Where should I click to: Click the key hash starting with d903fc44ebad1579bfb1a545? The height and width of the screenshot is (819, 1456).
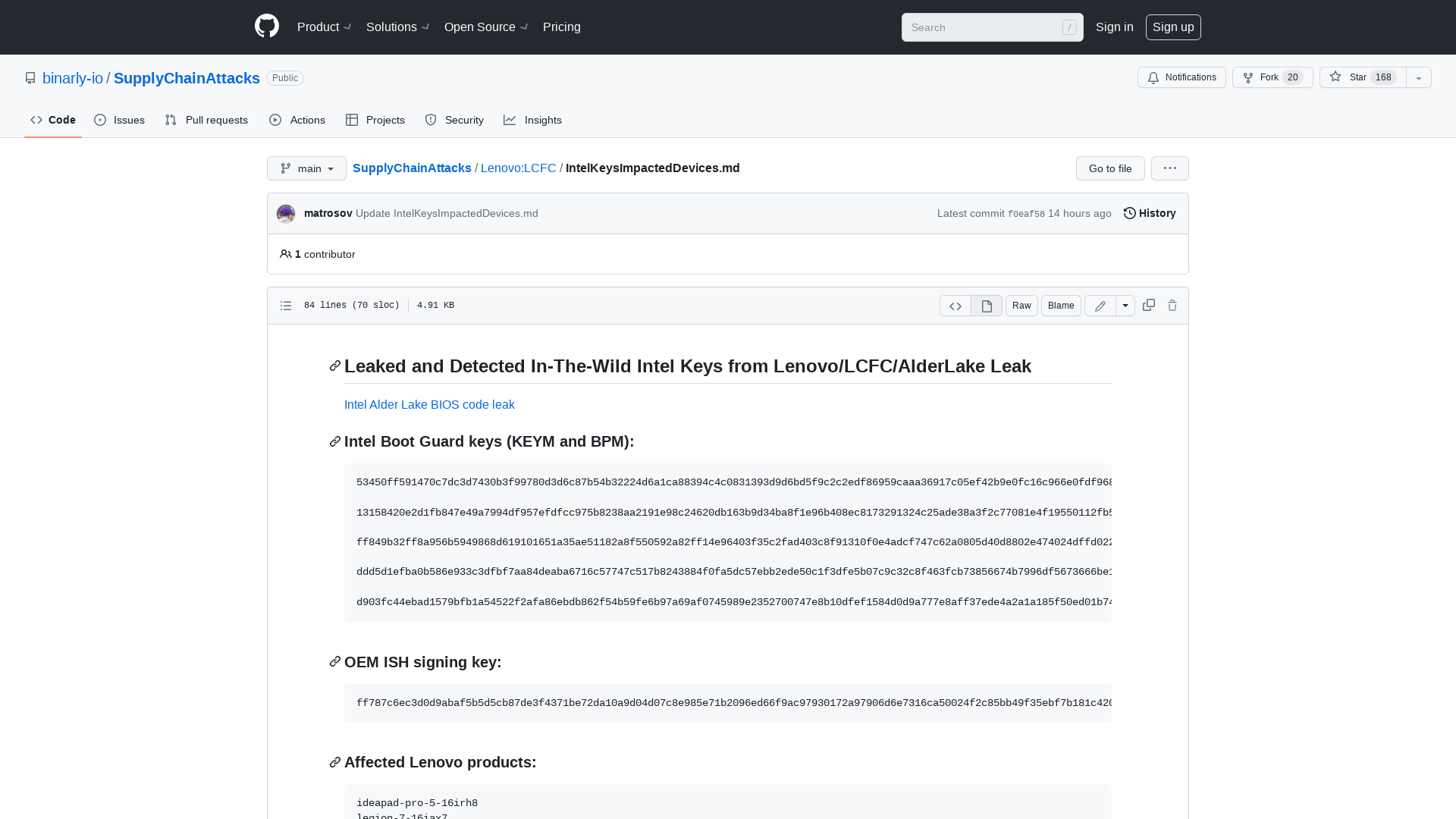(x=734, y=602)
